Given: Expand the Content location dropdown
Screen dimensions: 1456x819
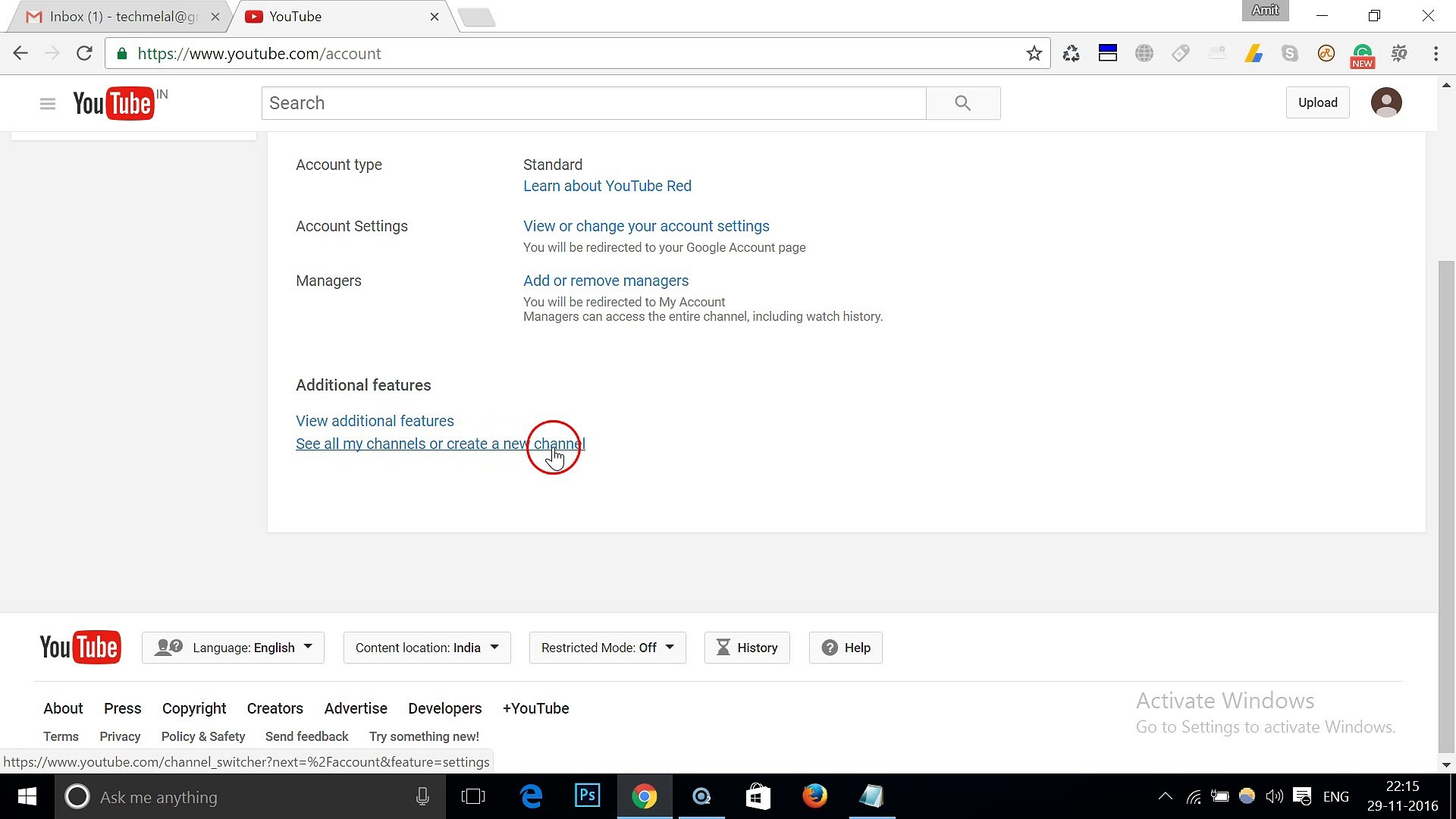Looking at the screenshot, I should [x=425, y=648].
